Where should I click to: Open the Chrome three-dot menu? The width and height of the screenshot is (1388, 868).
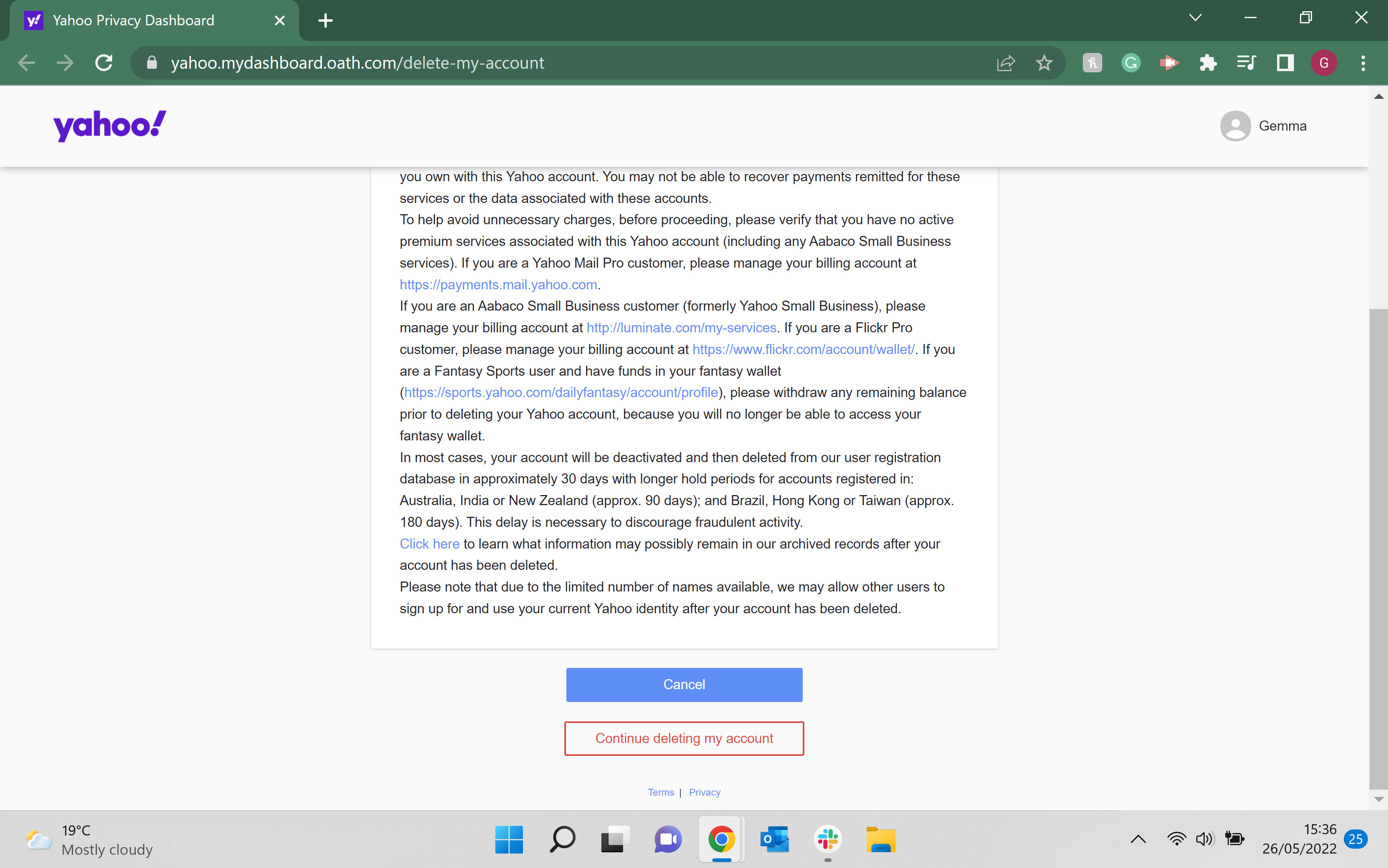1363,63
